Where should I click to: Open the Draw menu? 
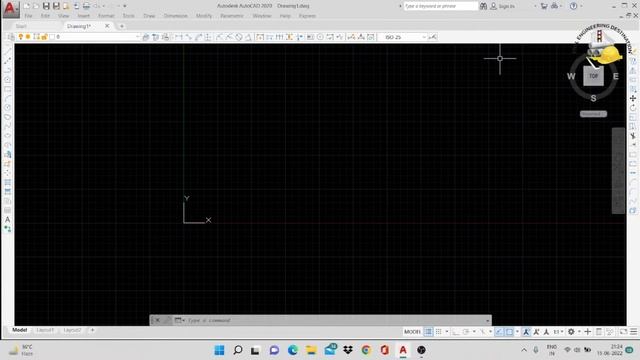coord(149,16)
